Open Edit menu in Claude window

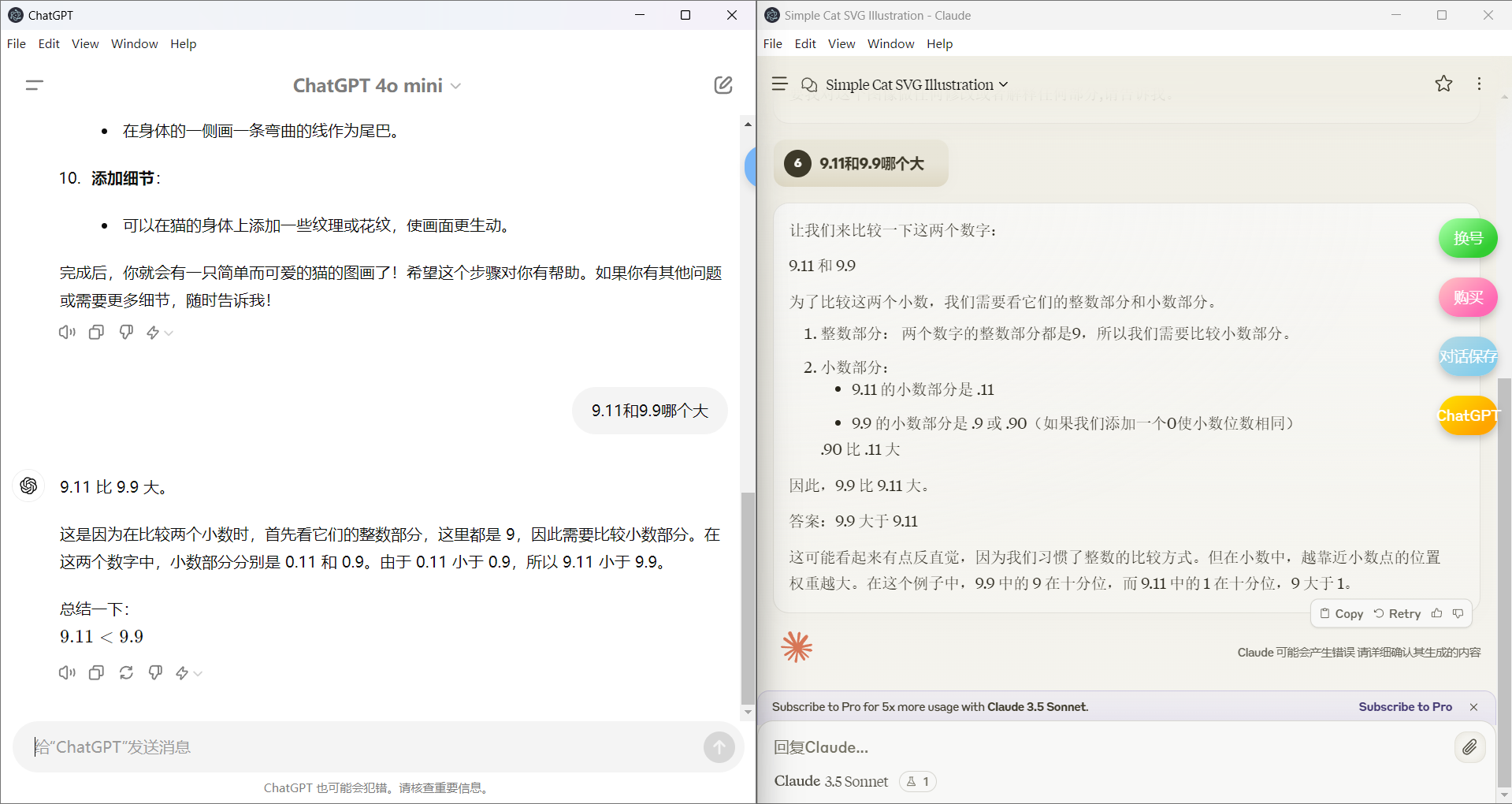pos(805,44)
